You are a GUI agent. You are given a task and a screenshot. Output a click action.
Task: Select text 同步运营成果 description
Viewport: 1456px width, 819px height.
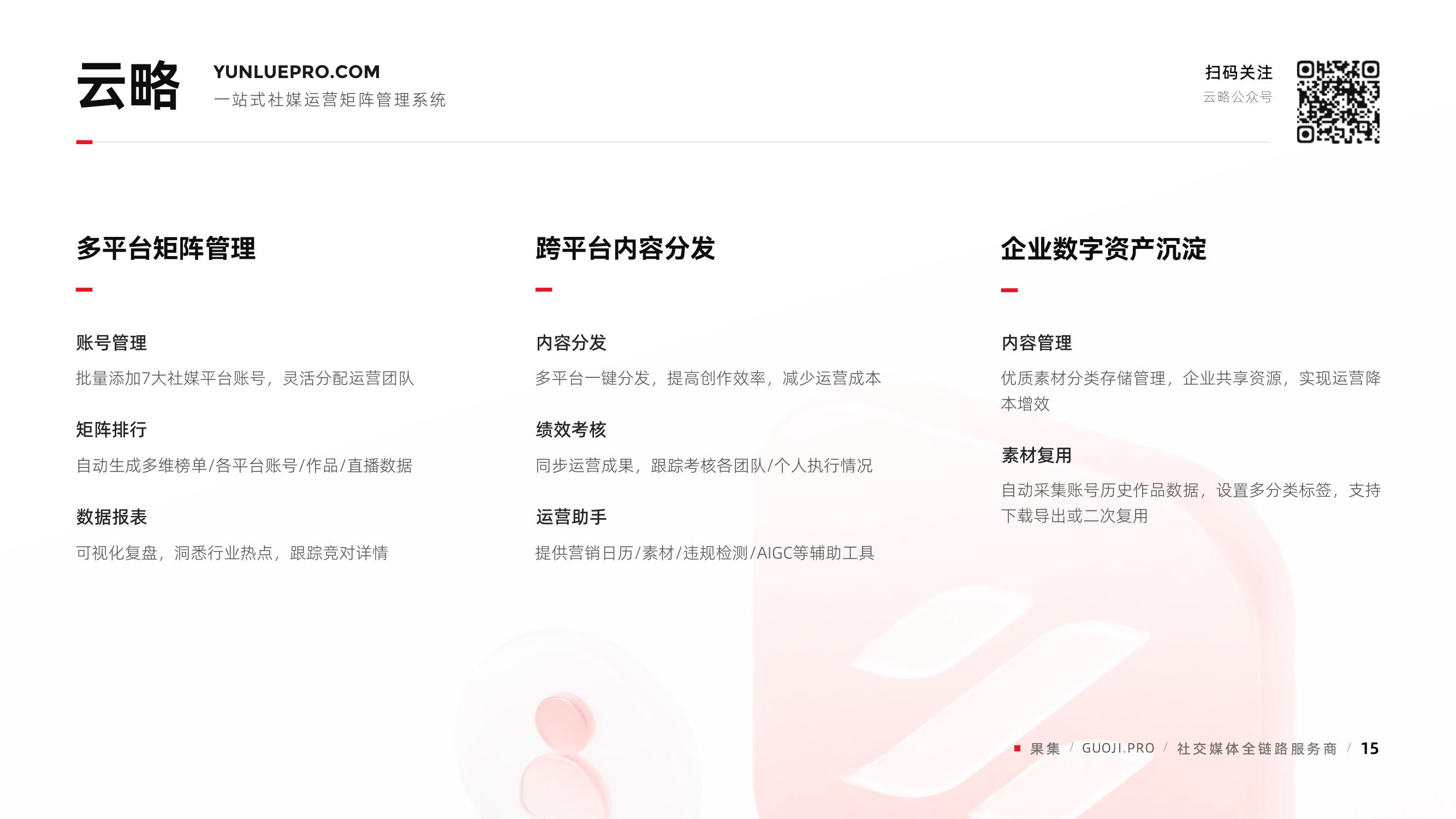(704, 466)
